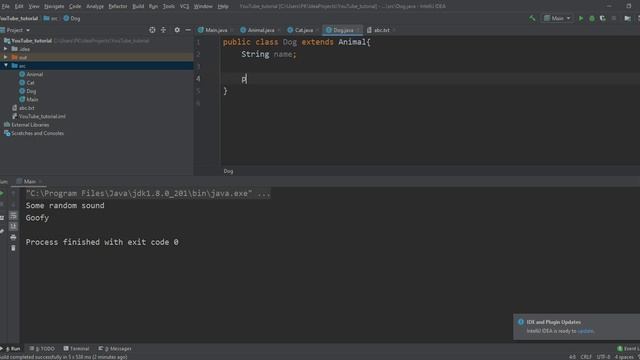Open the Window menu

[x=203, y=6]
